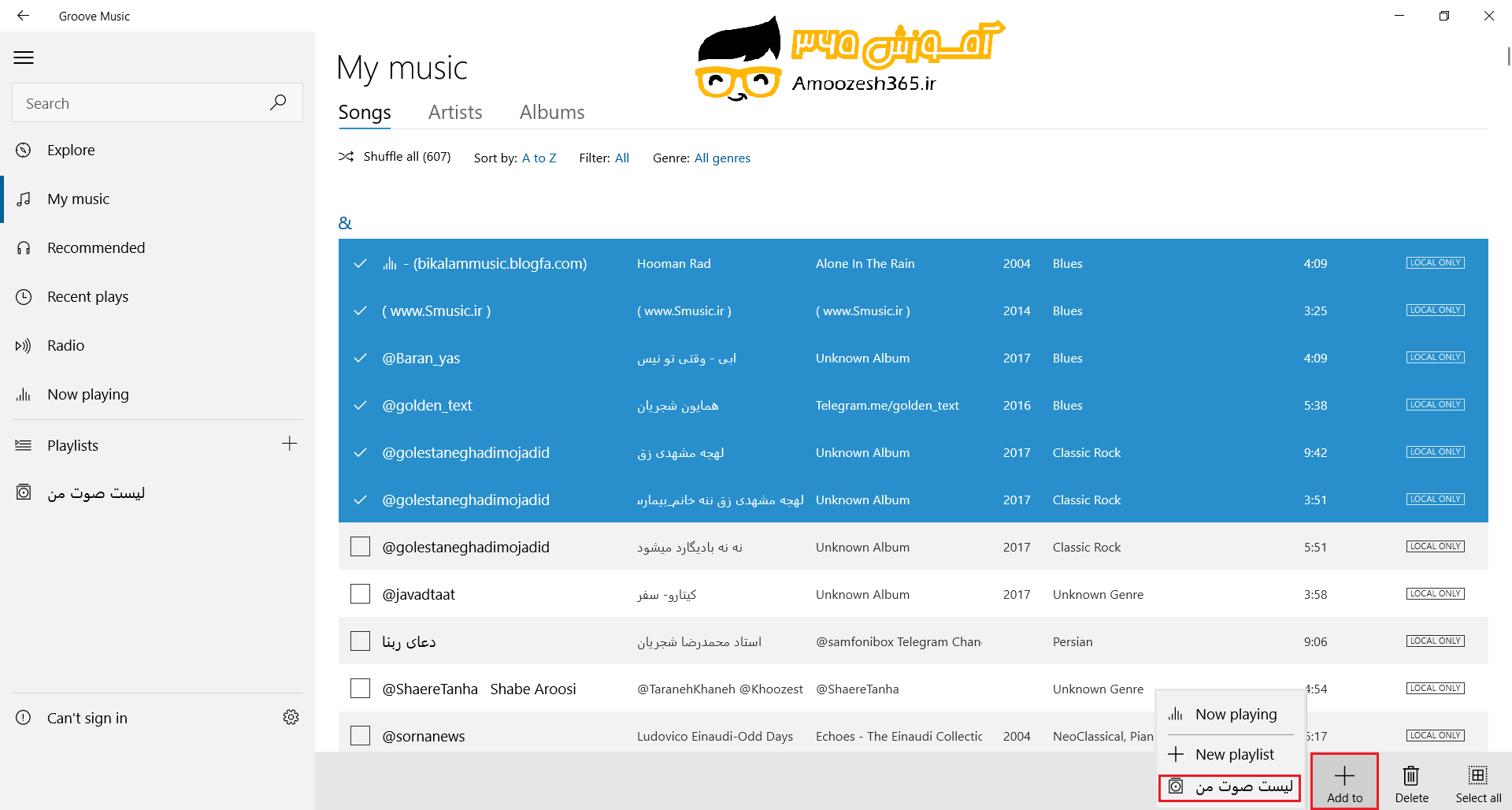
Task: Click the Select all icon
Action: [1477, 775]
